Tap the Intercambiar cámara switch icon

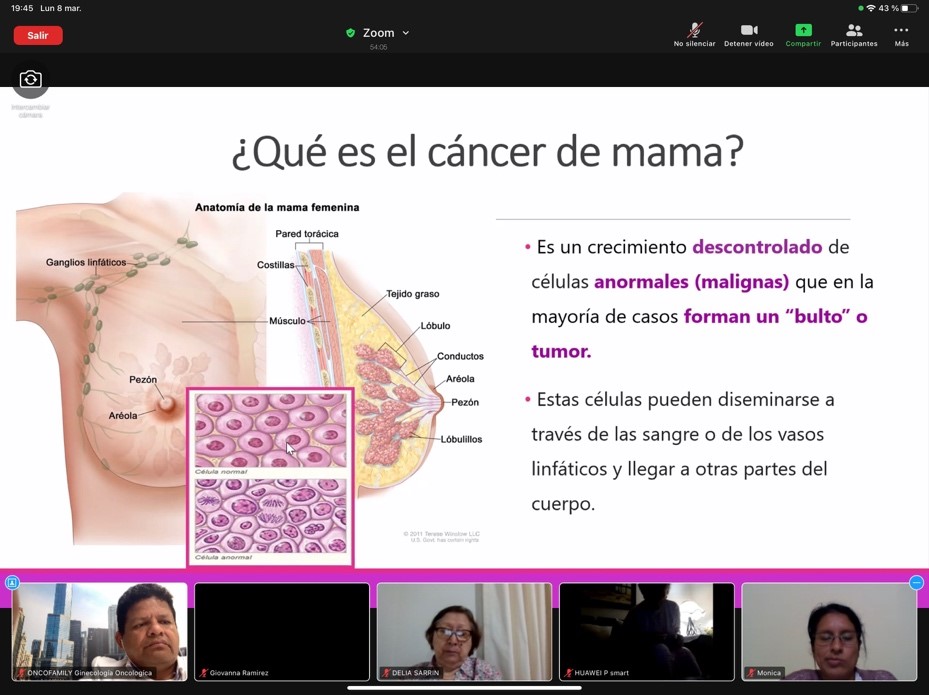tap(30, 79)
